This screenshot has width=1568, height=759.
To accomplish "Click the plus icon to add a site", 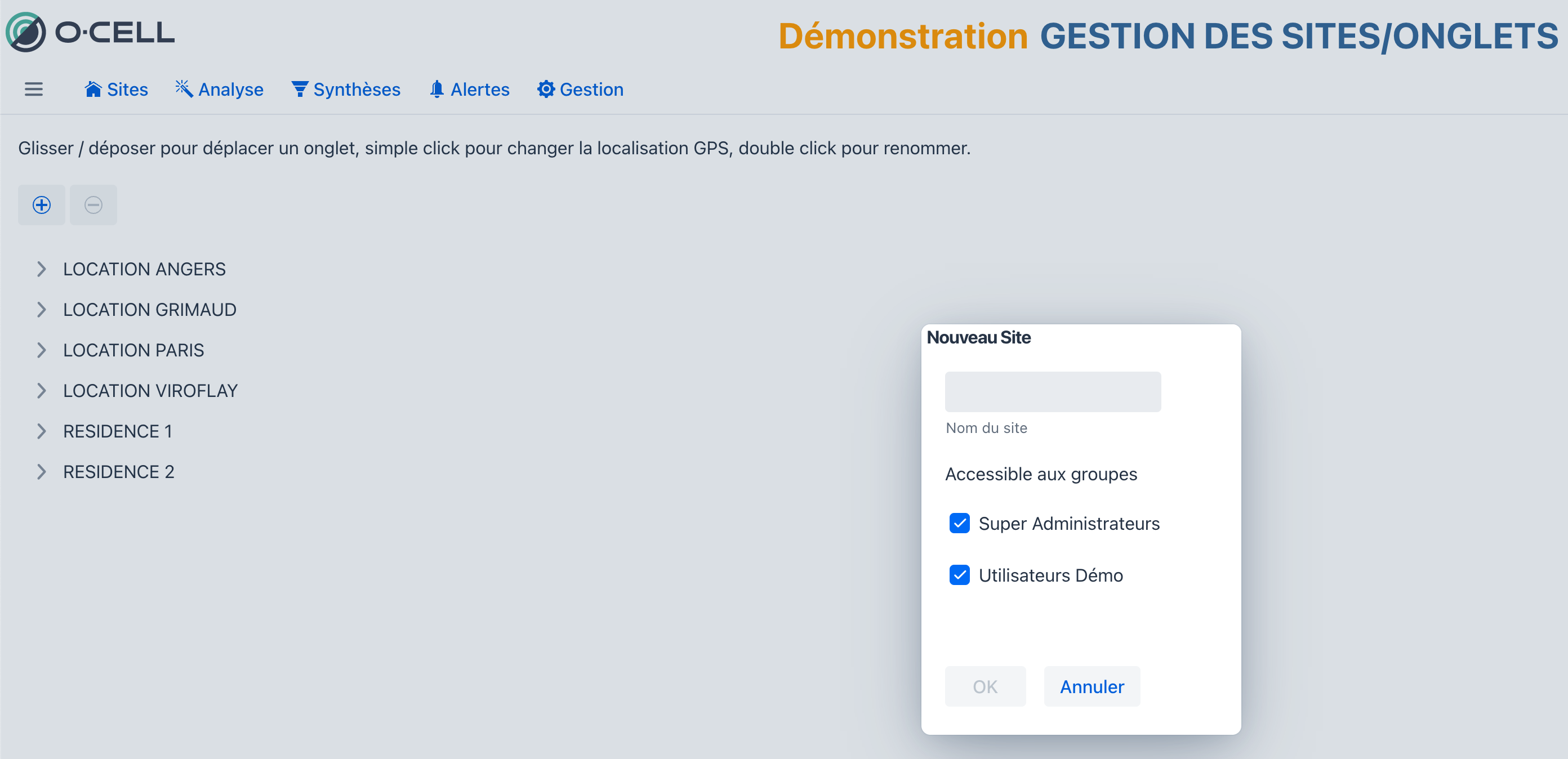I will (x=41, y=205).
